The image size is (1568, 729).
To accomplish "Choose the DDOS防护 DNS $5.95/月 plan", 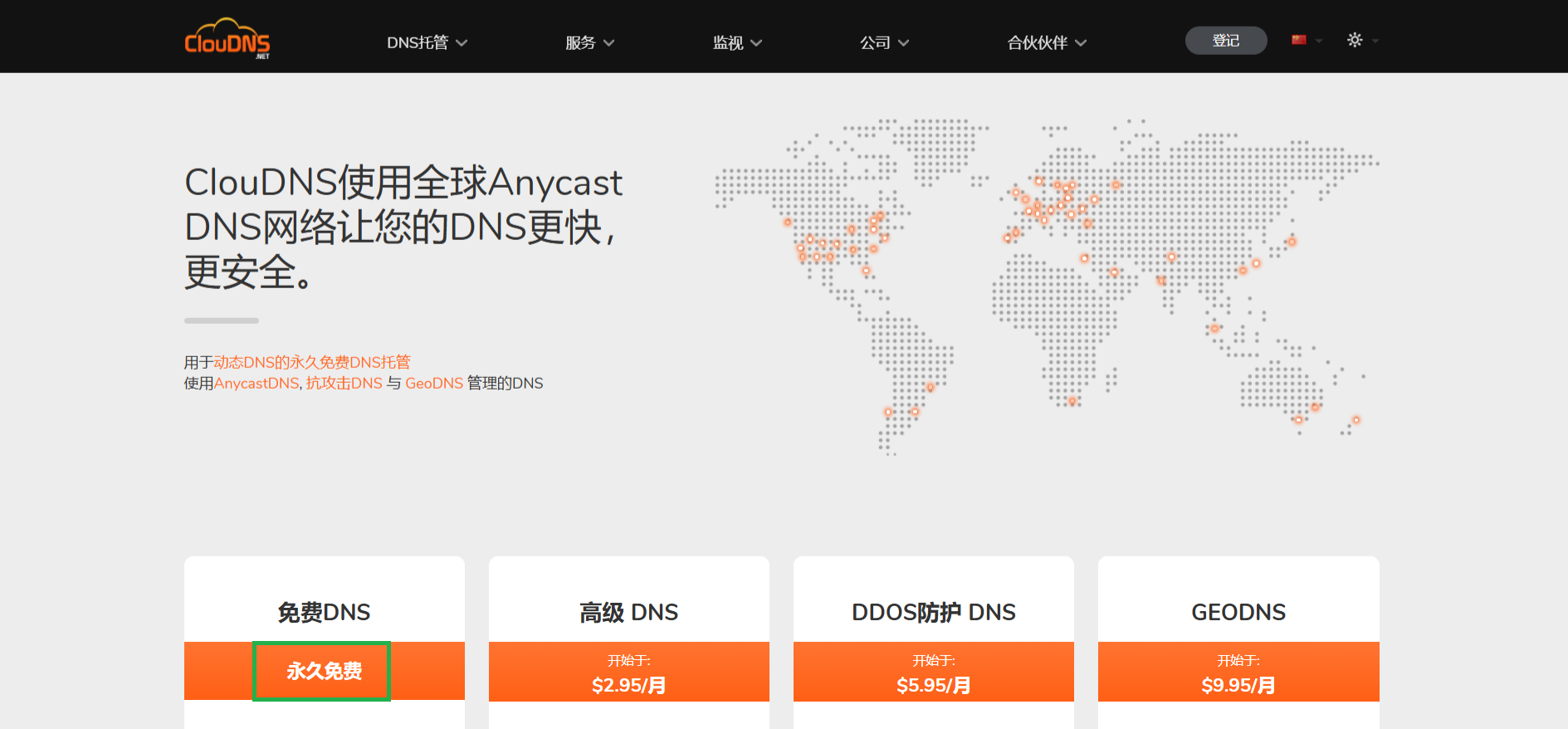I will click(x=933, y=673).
